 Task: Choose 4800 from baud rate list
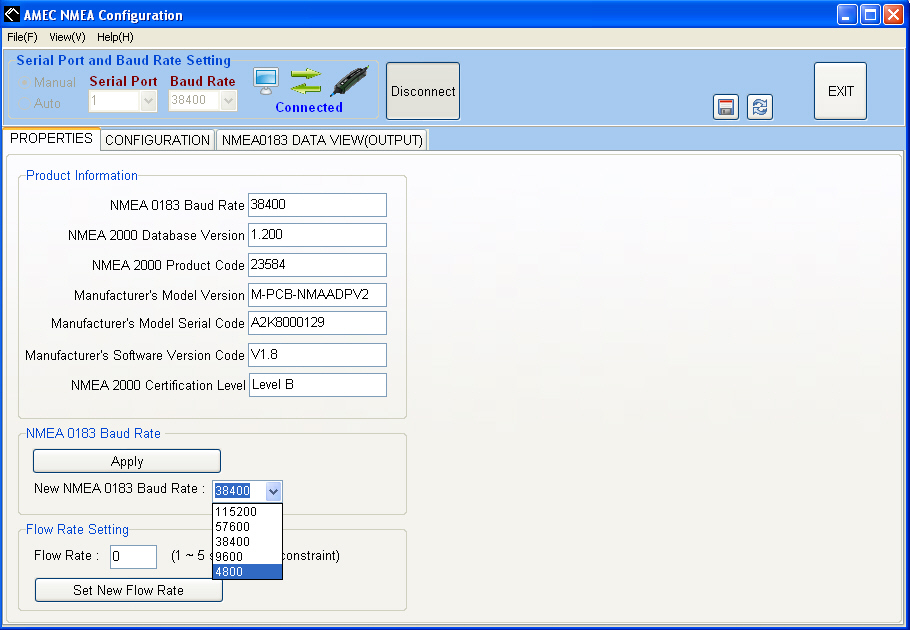click(247, 571)
